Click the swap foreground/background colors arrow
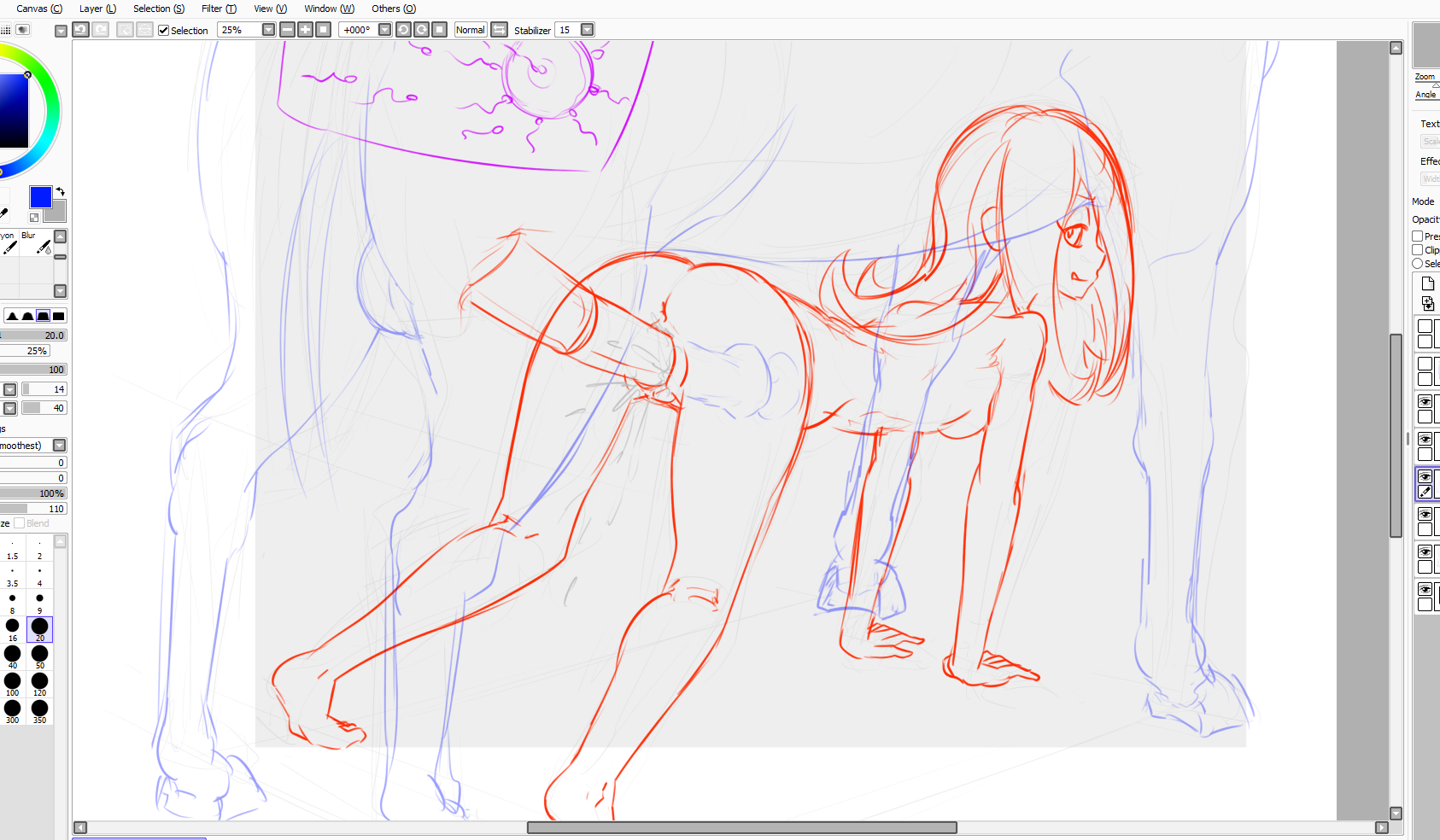1440x840 pixels. 61,192
